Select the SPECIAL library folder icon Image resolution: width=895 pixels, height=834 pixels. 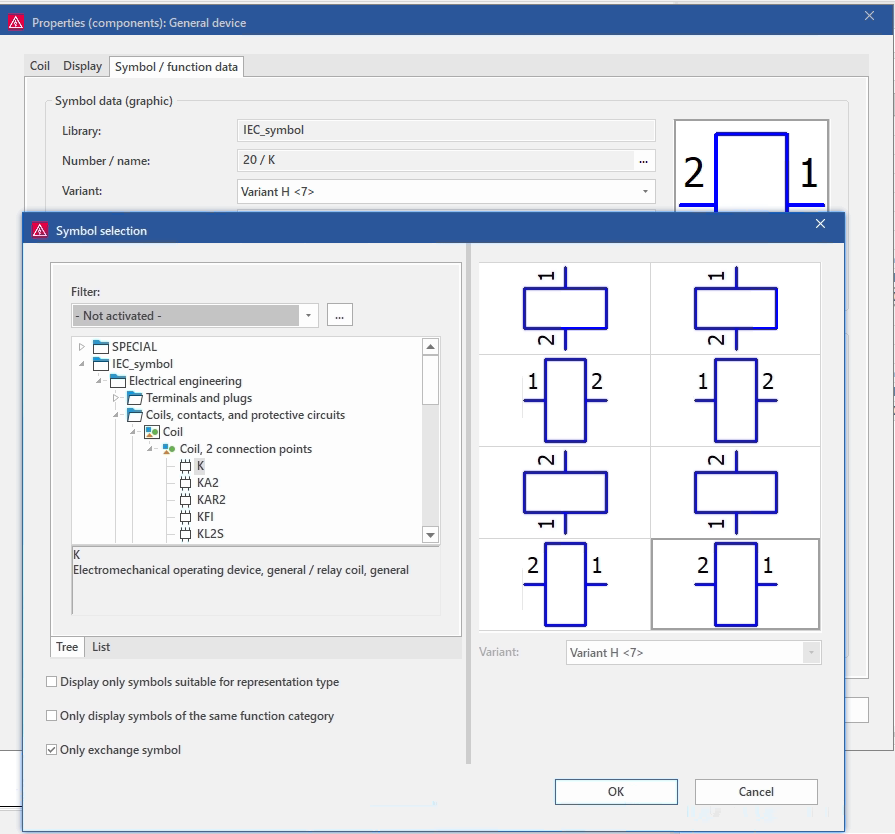tap(101, 347)
